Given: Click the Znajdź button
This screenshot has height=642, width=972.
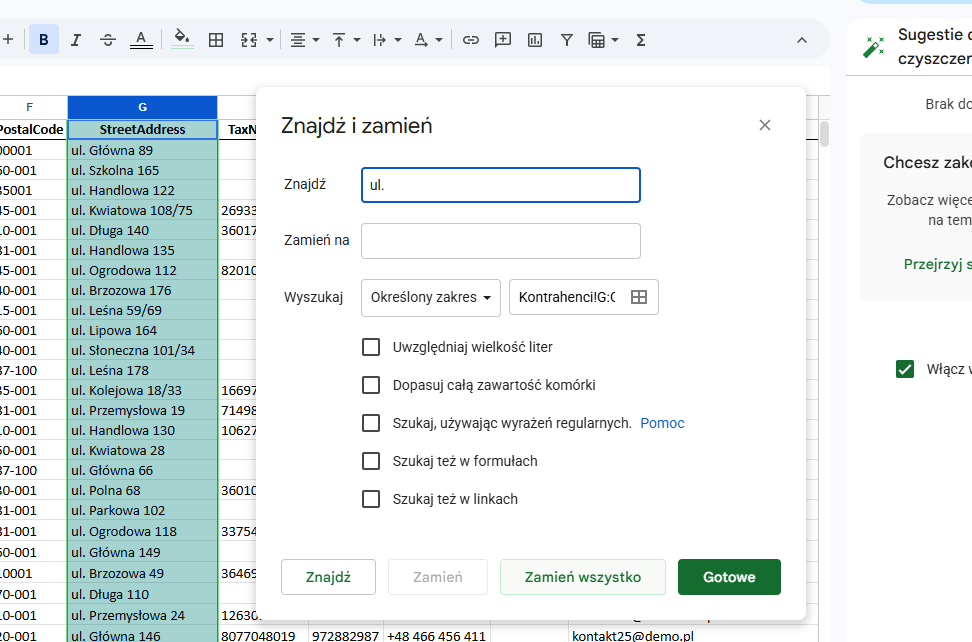Looking at the screenshot, I should coord(328,577).
